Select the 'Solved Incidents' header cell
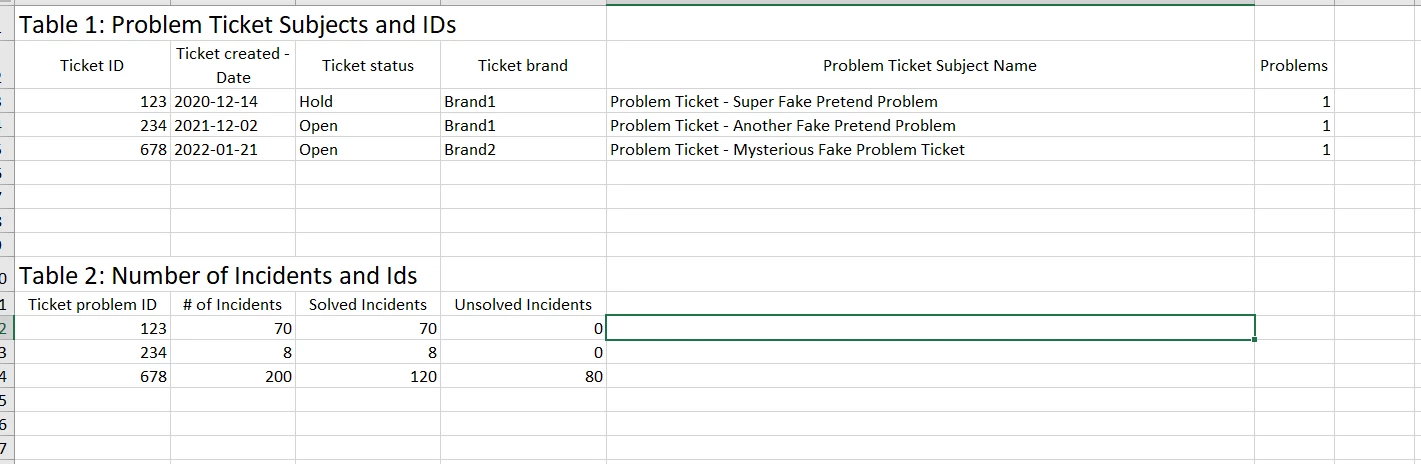Viewport: 1421px width, 464px height. click(368, 305)
